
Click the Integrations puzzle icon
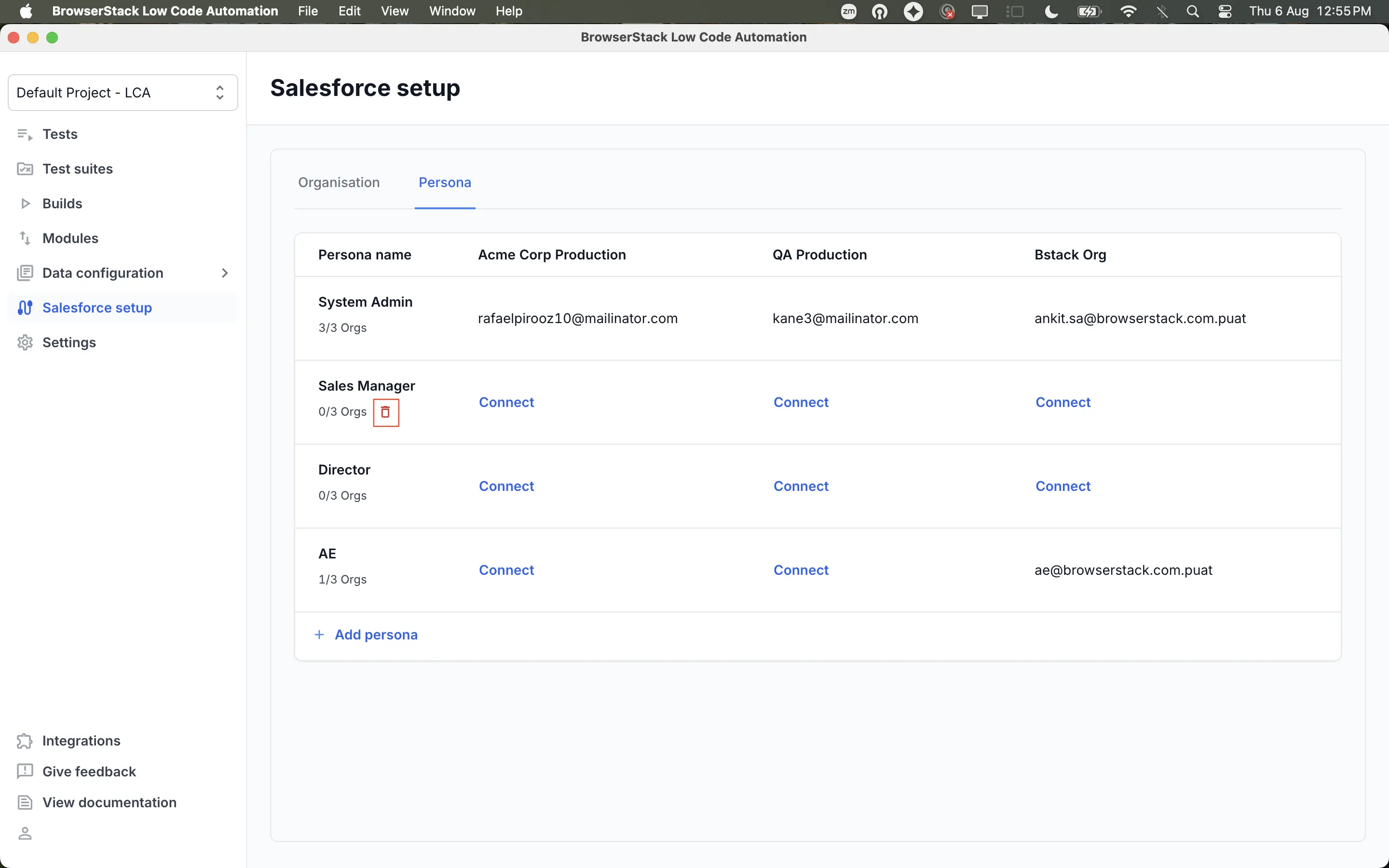coord(25,741)
